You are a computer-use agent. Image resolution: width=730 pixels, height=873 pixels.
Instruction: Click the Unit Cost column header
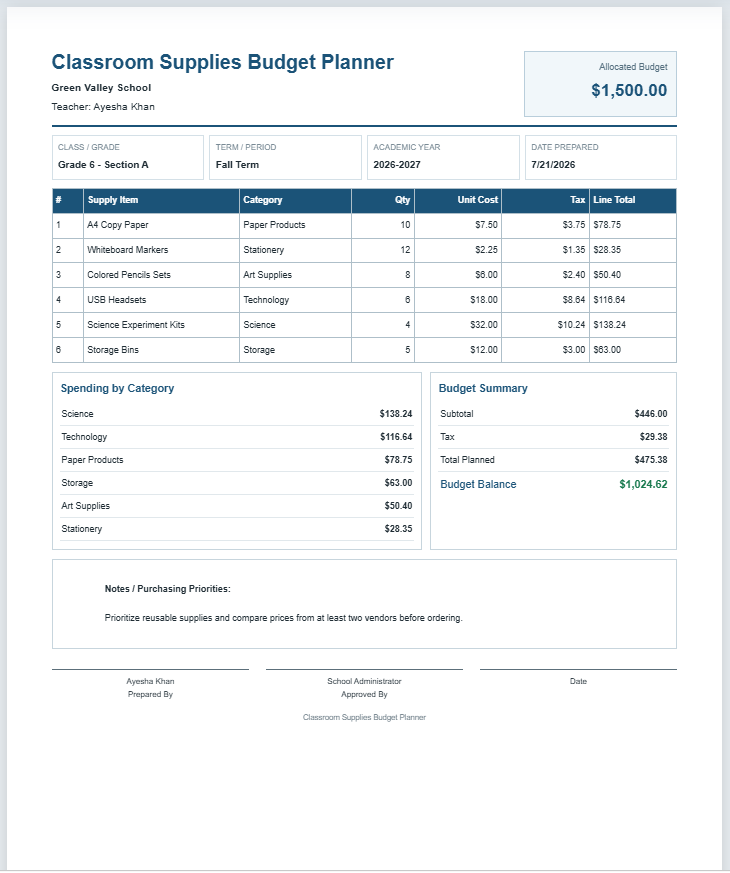pyautogui.click(x=458, y=200)
